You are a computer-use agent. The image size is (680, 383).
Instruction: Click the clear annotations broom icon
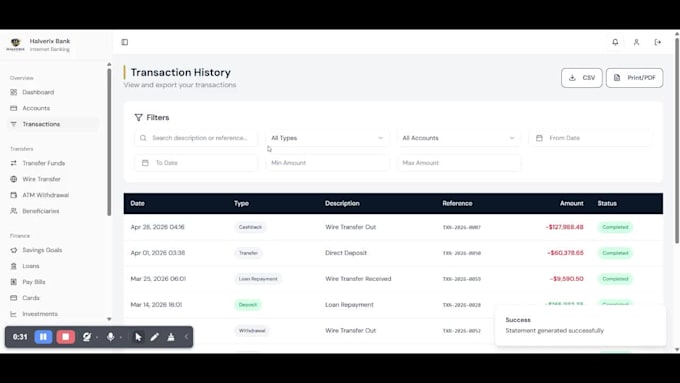[x=171, y=337]
